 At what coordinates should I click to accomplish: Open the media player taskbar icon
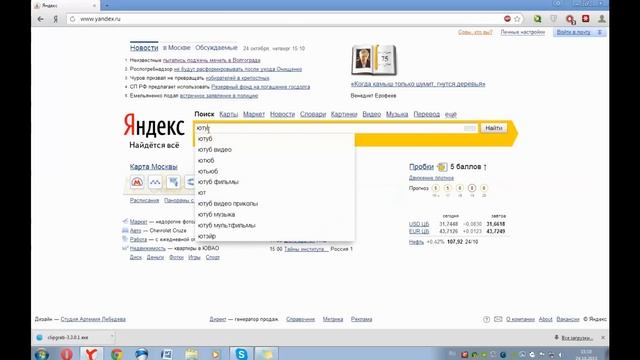coord(216,354)
